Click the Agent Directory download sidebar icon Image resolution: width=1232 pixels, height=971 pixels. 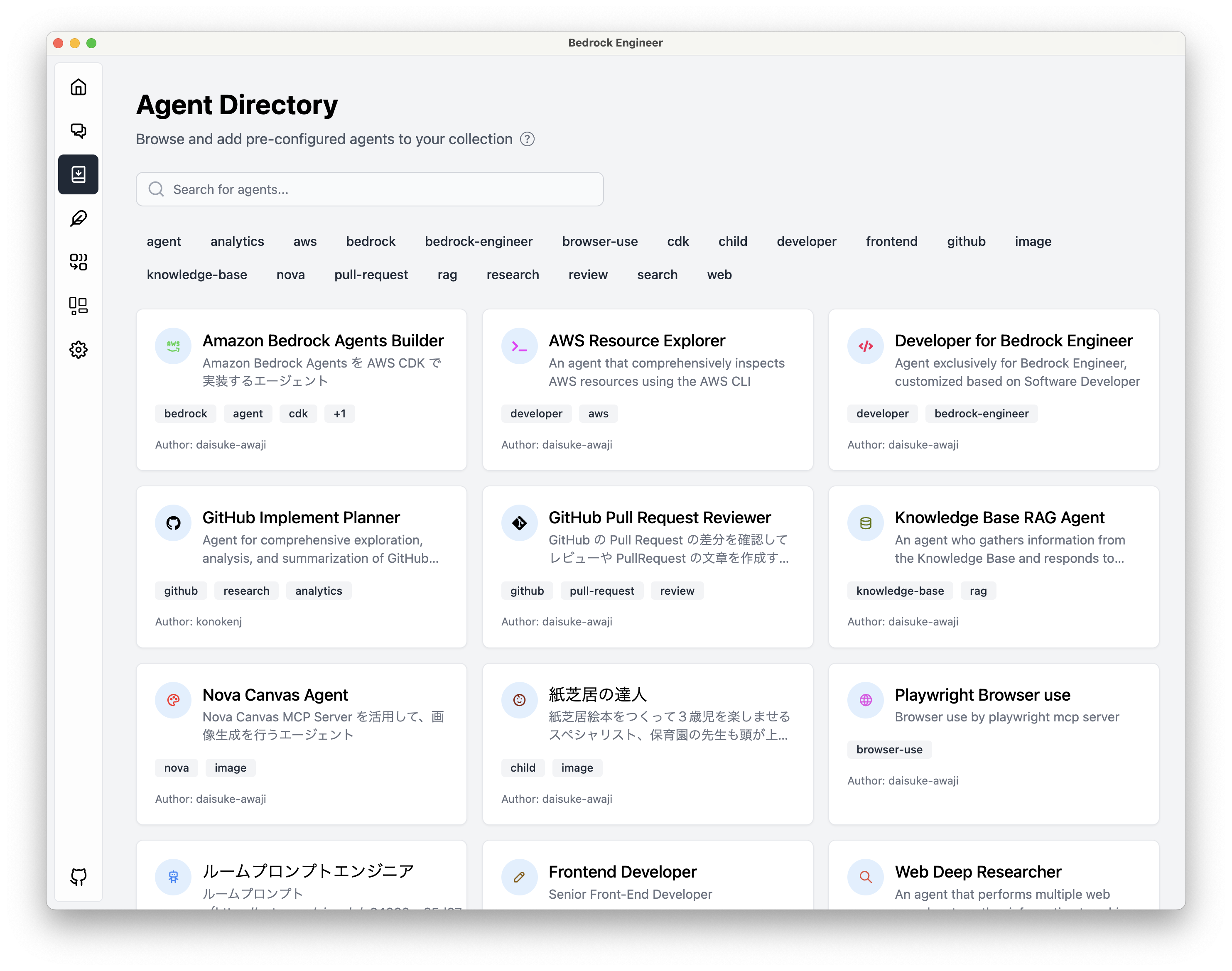pyautogui.click(x=79, y=174)
